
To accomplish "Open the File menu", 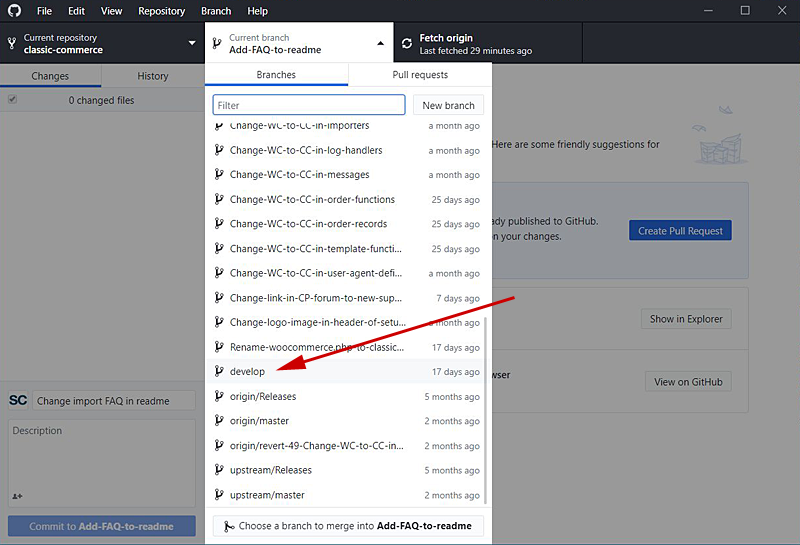I will pos(44,11).
